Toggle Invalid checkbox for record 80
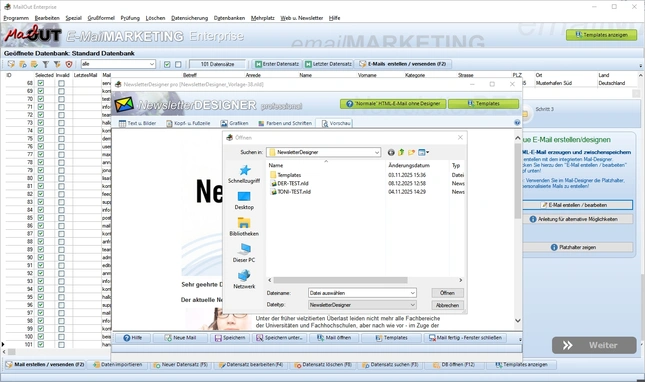The width and height of the screenshot is (645, 382). [61, 178]
